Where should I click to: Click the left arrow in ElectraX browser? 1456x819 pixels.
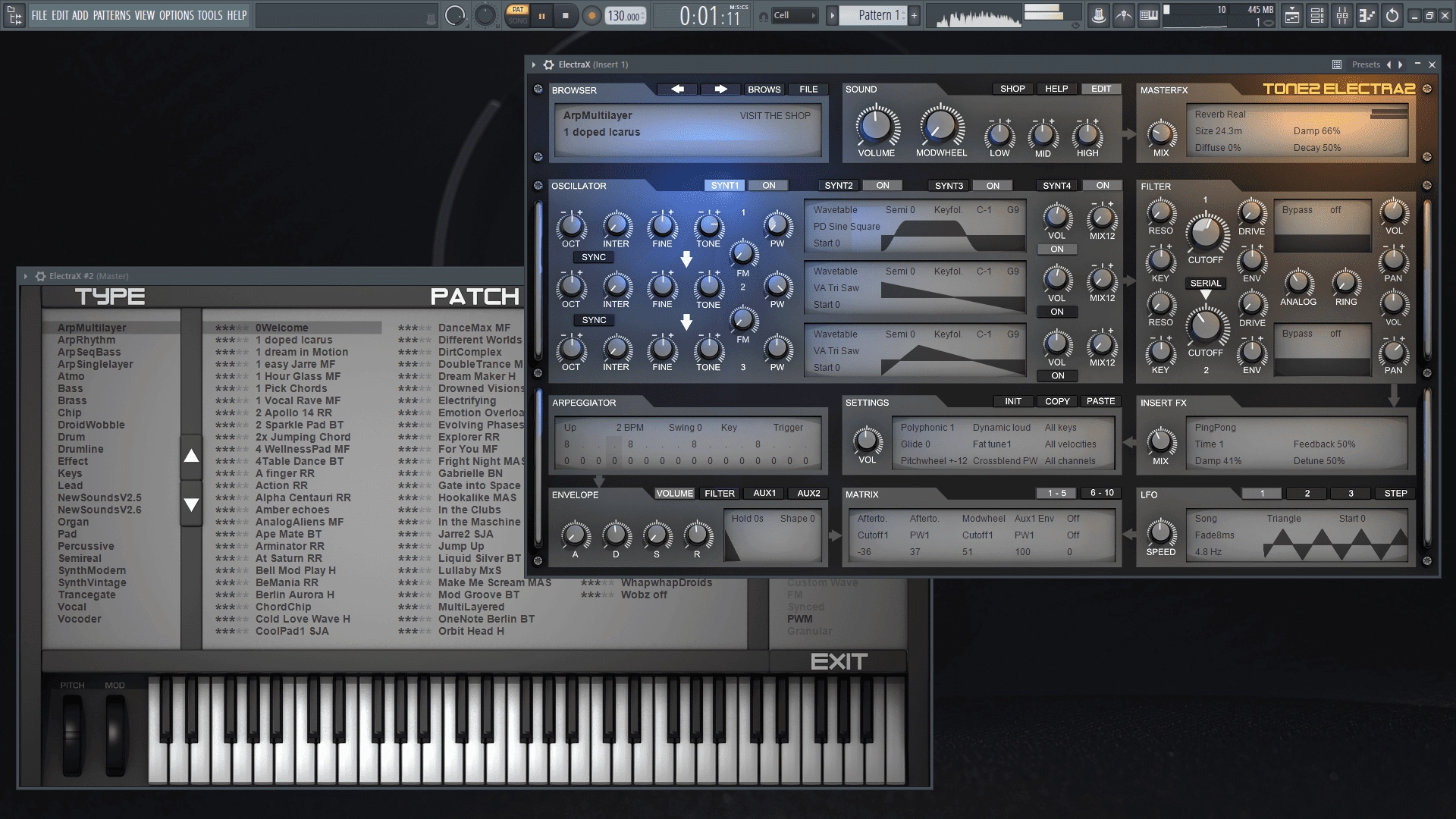click(x=678, y=89)
